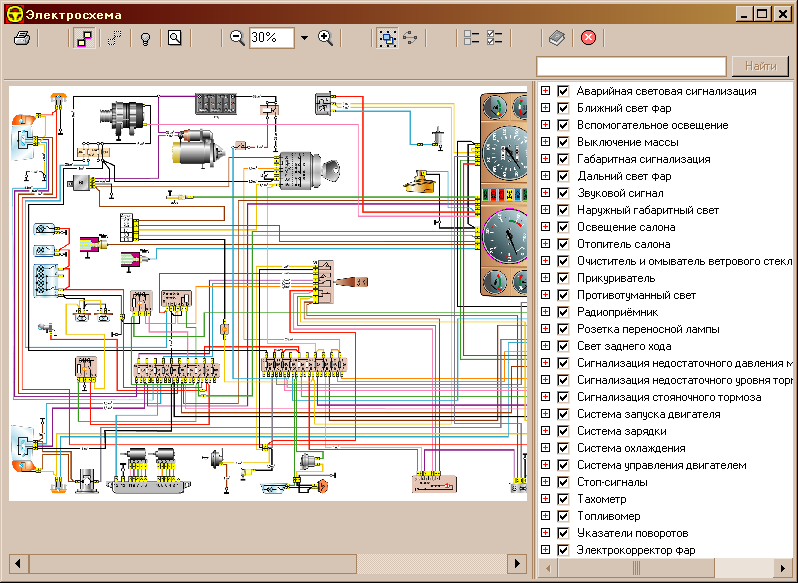Toggle the selection frame tool icon
The image size is (798, 583).
[x=387, y=38]
